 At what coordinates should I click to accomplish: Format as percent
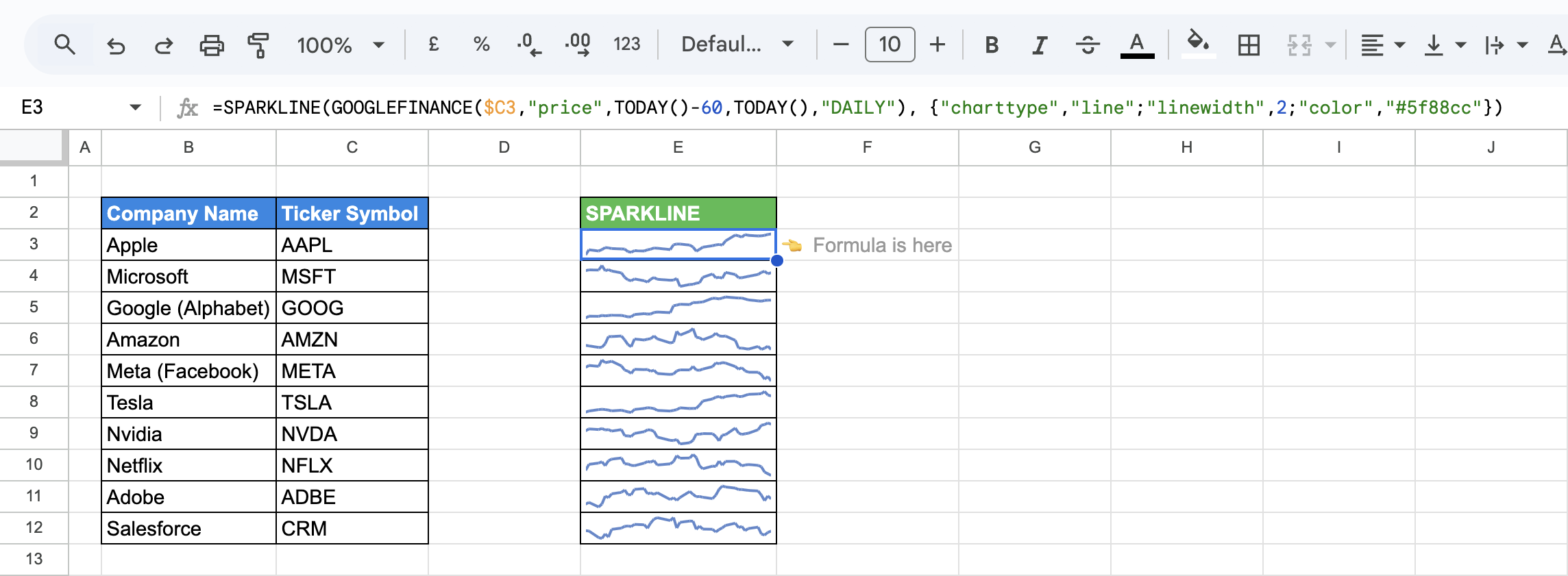(481, 45)
